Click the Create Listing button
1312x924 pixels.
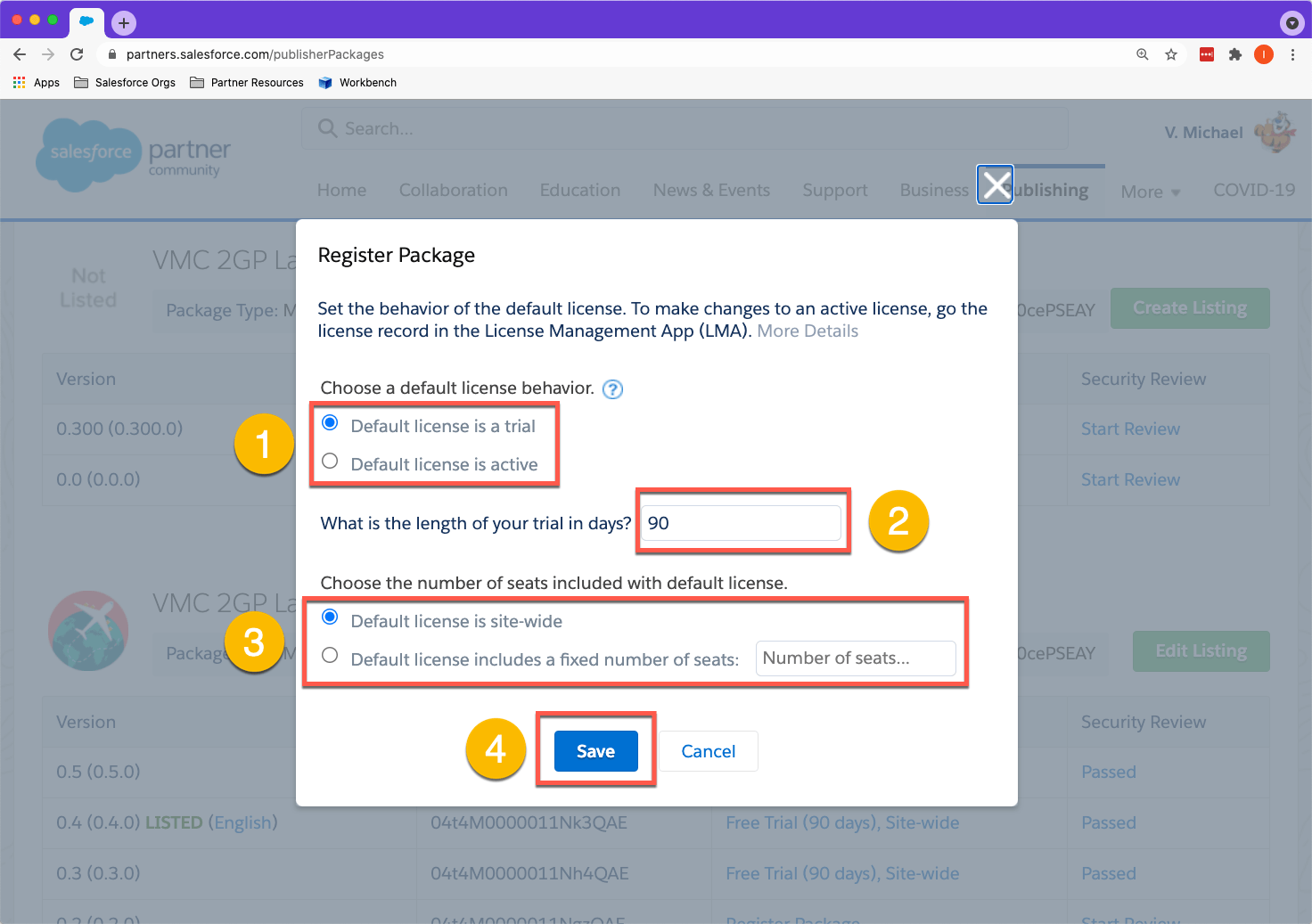coord(1190,307)
